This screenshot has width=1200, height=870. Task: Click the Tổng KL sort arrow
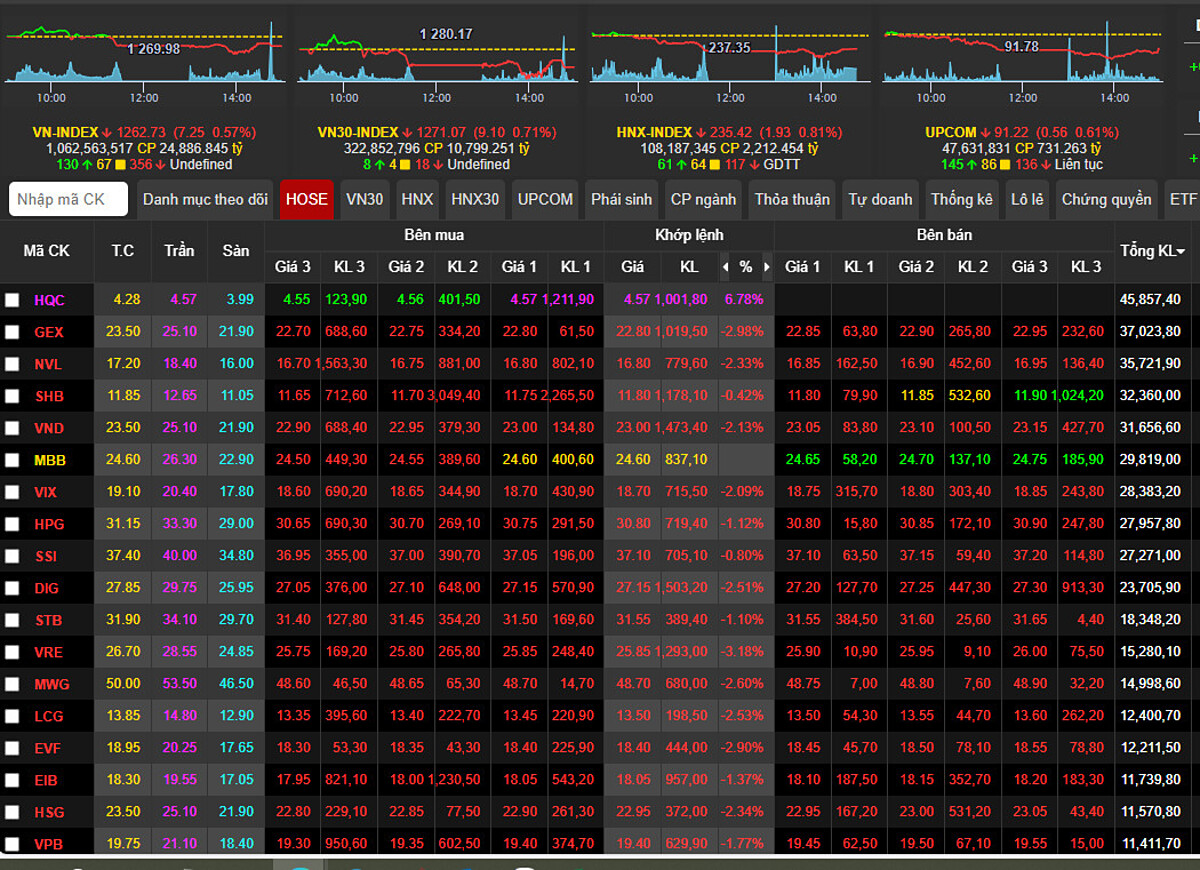[x=1181, y=252]
